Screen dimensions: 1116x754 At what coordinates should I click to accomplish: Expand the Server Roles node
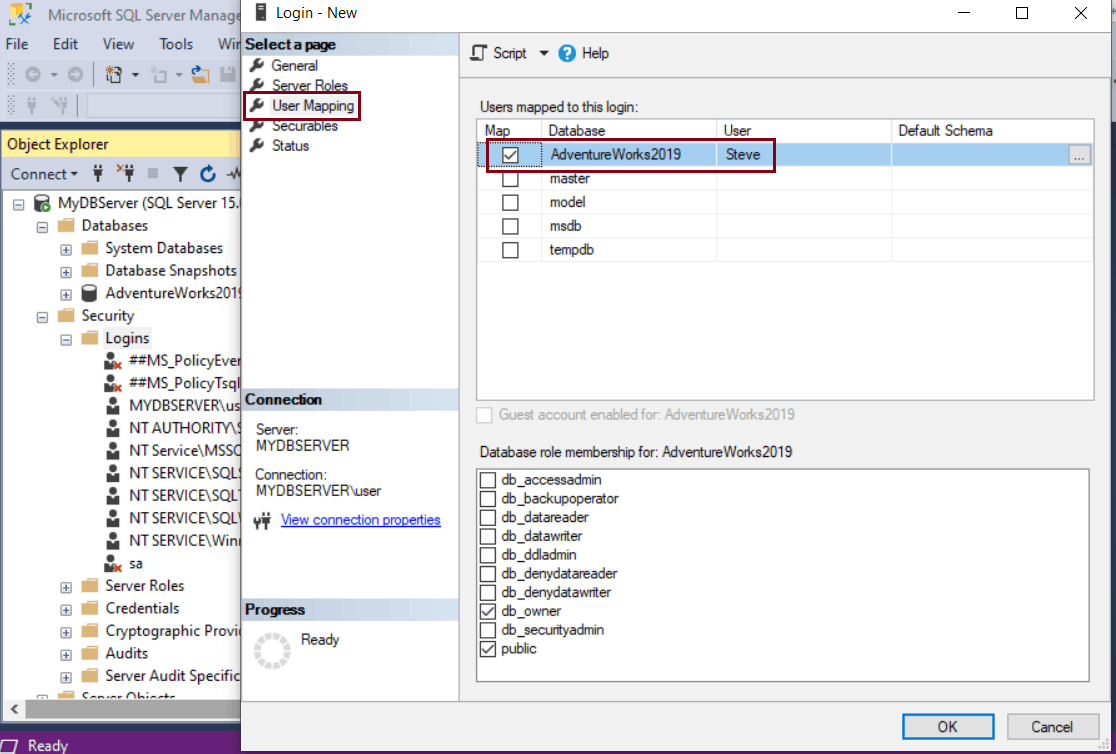click(x=64, y=585)
